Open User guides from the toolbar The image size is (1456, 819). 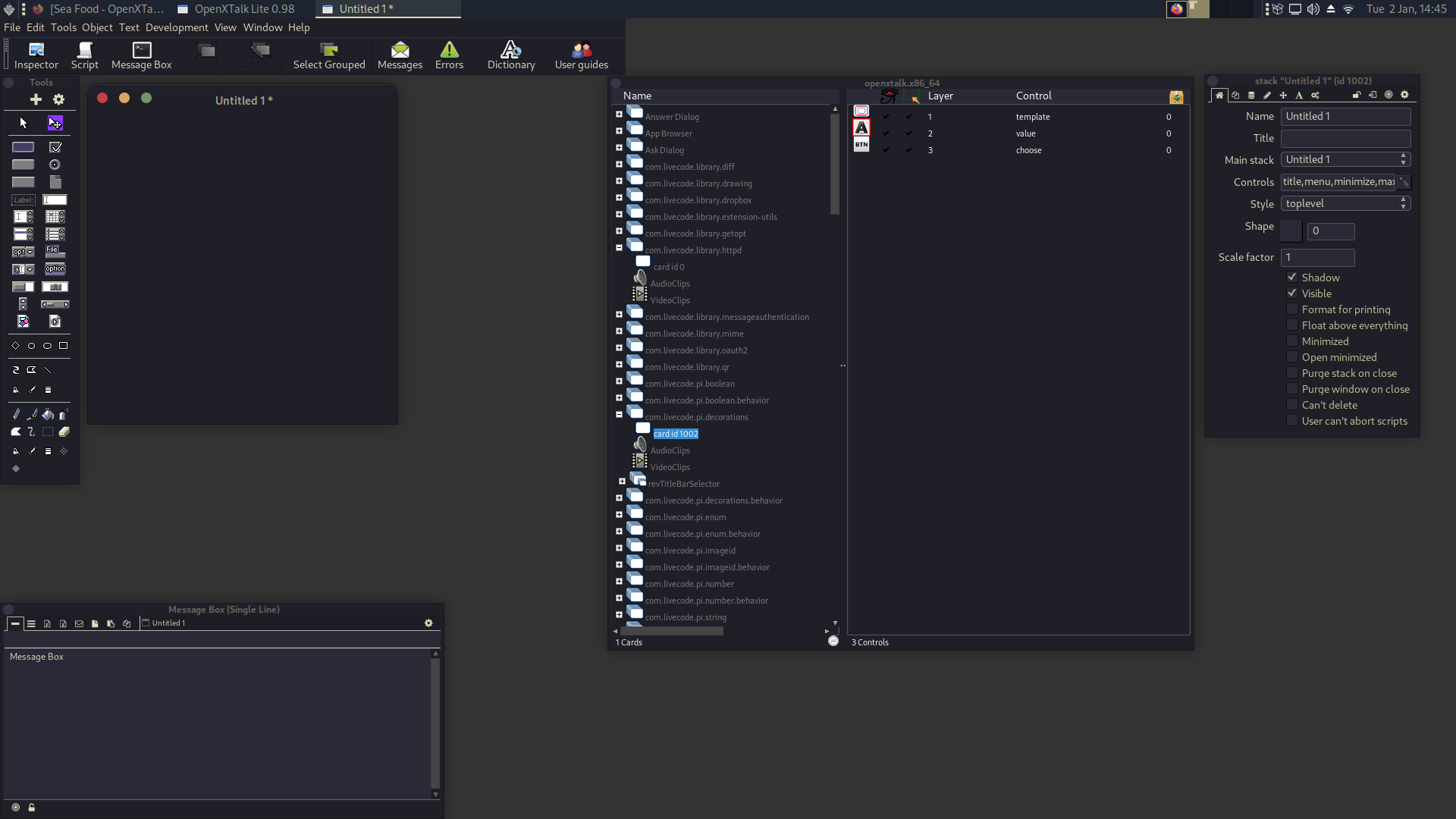coord(582,56)
